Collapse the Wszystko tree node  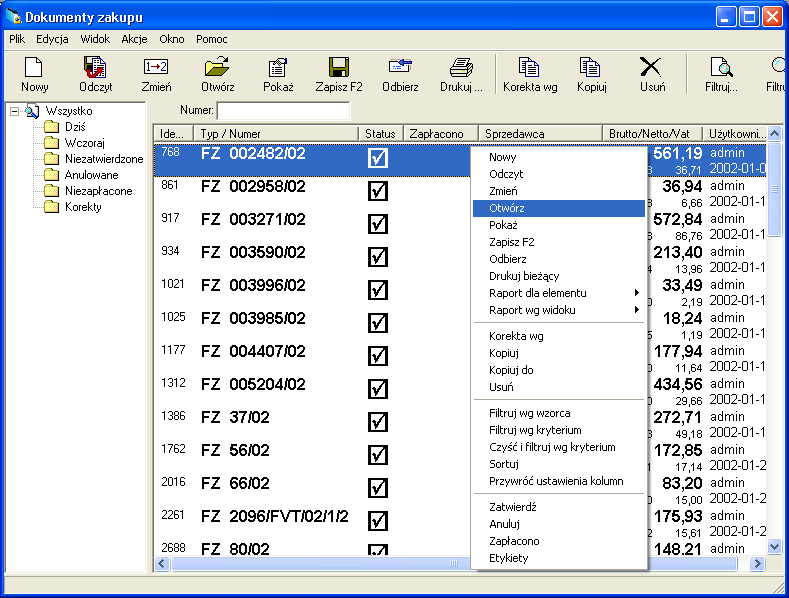[15, 111]
